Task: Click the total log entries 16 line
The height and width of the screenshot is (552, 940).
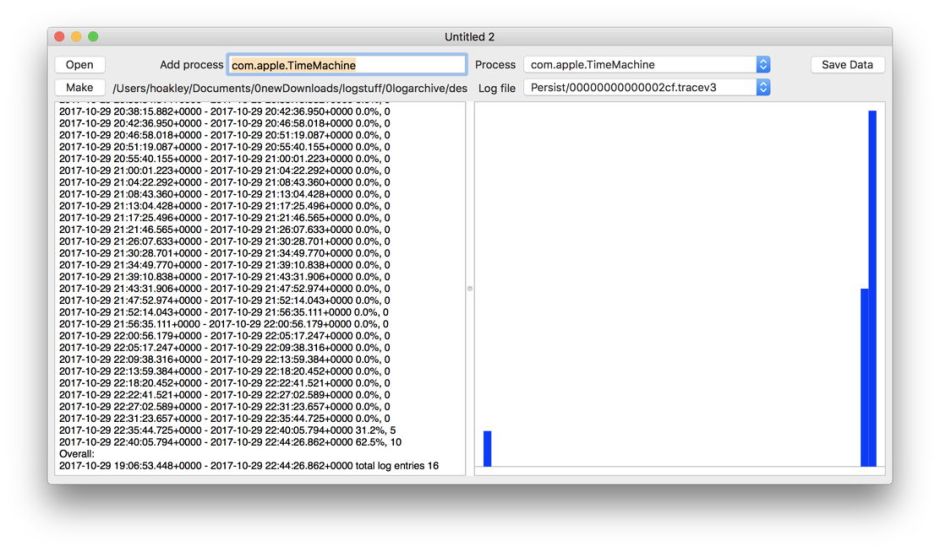Action: point(248,465)
